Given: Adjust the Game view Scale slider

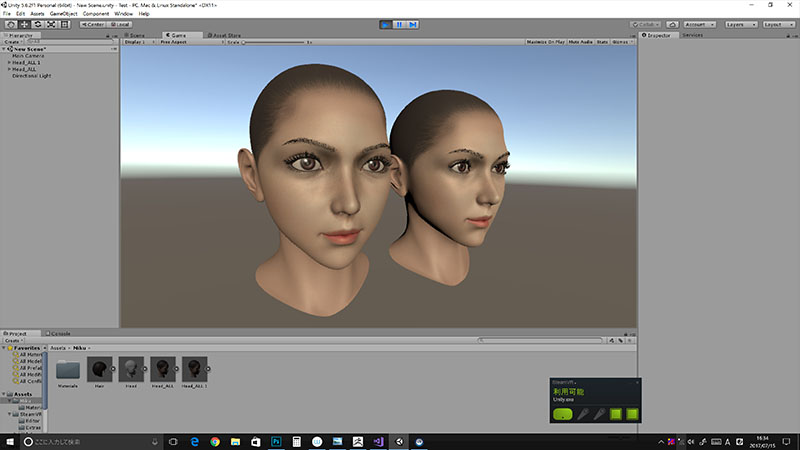Looking at the screenshot, I should 273,42.
